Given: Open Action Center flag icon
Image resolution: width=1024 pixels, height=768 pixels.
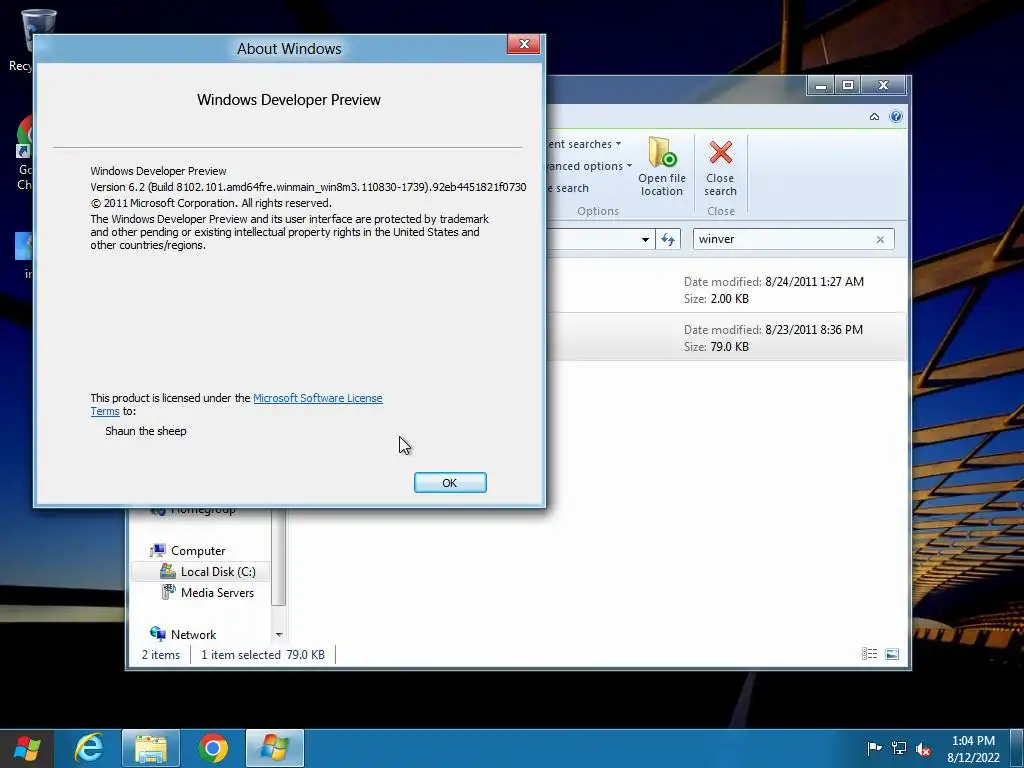Looking at the screenshot, I should point(874,748).
